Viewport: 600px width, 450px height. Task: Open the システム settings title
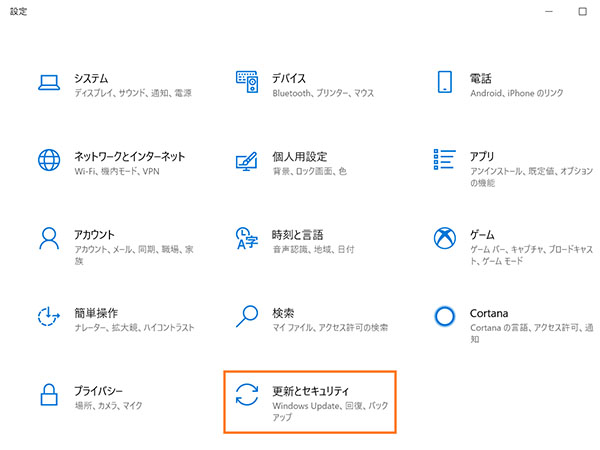[91, 78]
